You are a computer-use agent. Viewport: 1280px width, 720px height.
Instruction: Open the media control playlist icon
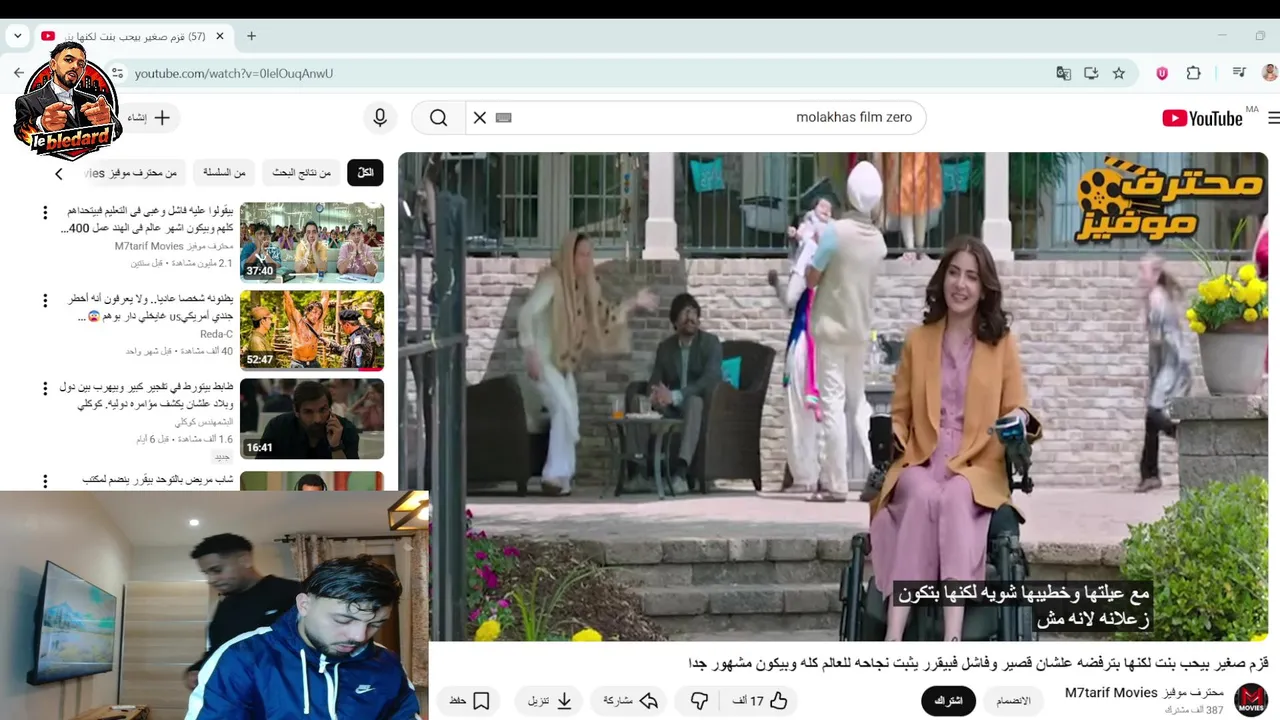[x=1239, y=73]
